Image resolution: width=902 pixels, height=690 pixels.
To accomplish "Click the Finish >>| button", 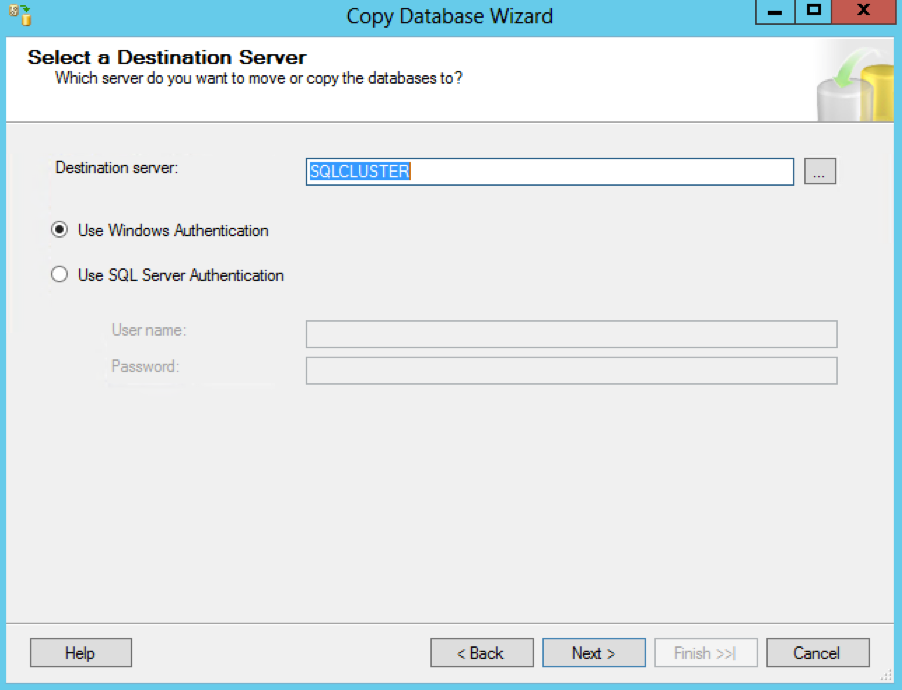I will tap(705, 653).
